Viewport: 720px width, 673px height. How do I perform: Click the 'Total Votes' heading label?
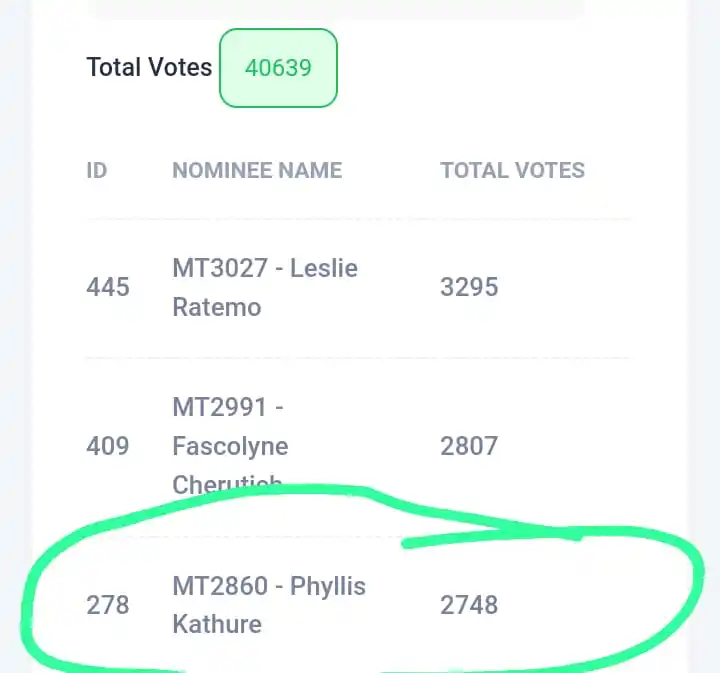point(149,67)
